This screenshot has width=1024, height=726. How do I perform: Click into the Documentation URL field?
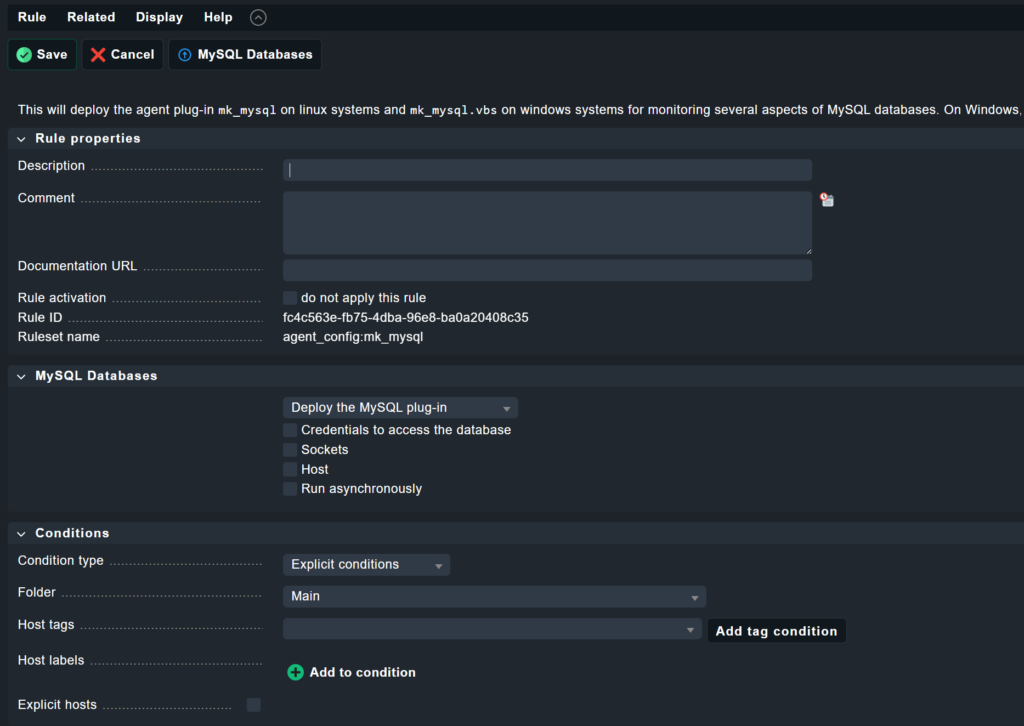547,270
